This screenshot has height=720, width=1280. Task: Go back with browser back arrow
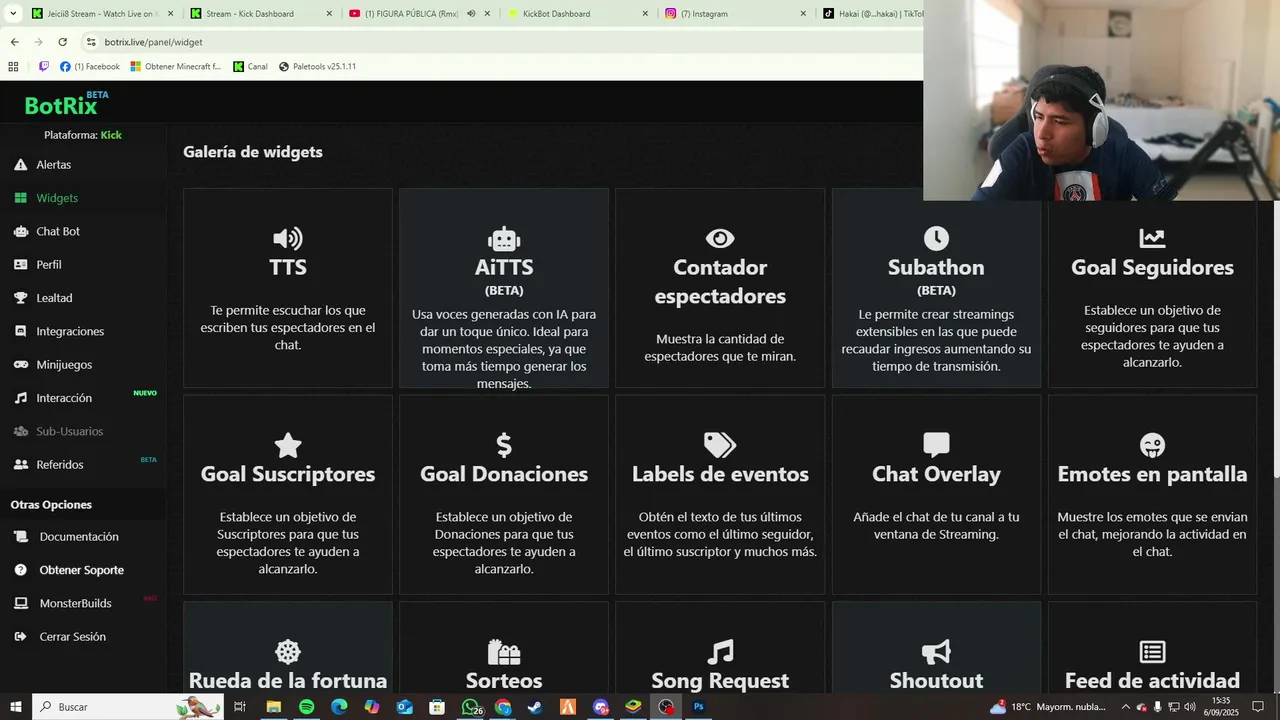(x=14, y=42)
